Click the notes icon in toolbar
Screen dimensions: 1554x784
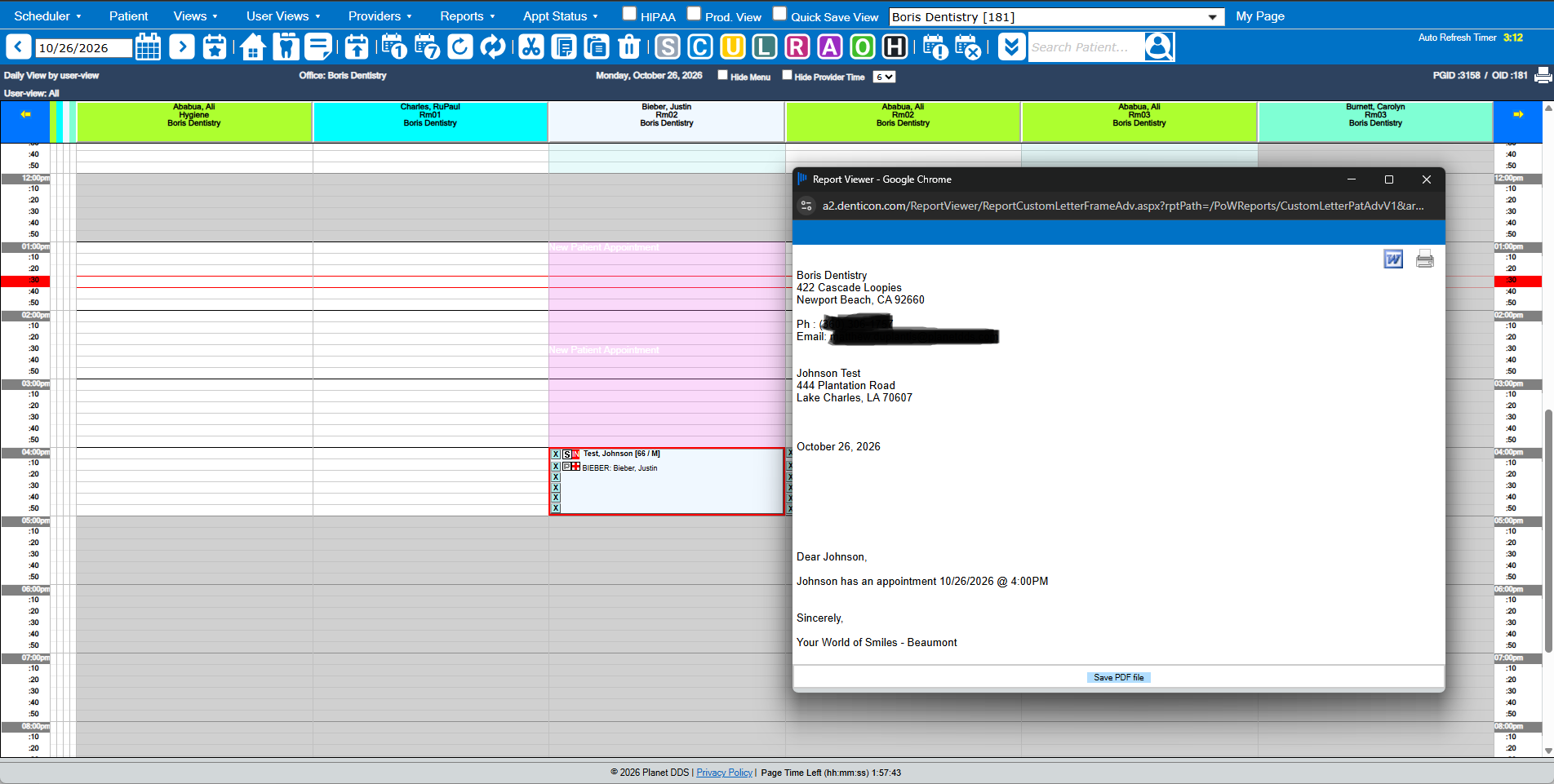318,47
